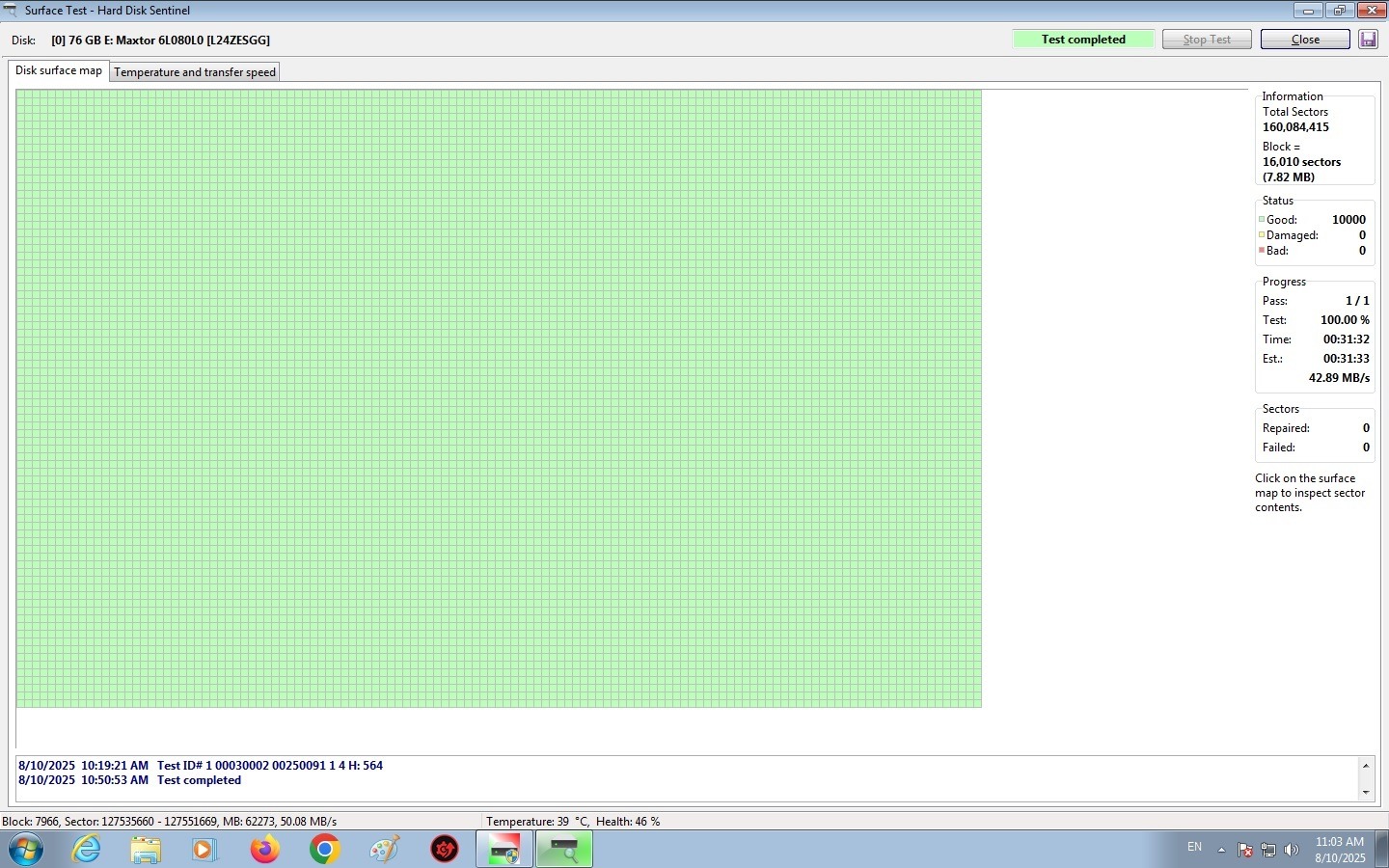
Task: Minimize the Surface Test window
Action: click(1308, 11)
